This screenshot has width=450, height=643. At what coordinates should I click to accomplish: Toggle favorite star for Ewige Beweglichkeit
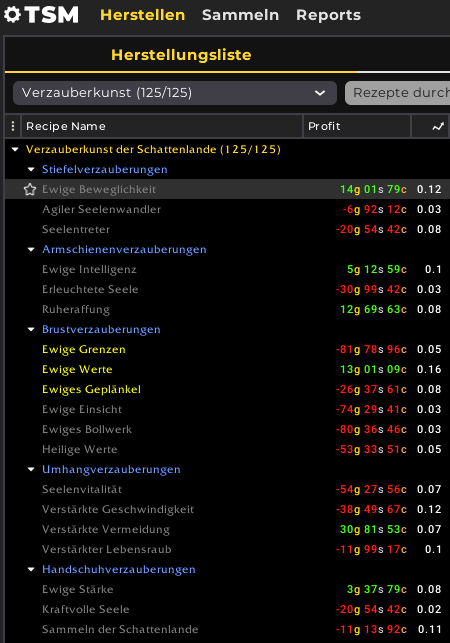pyautogui.click(x=30, y=189)
